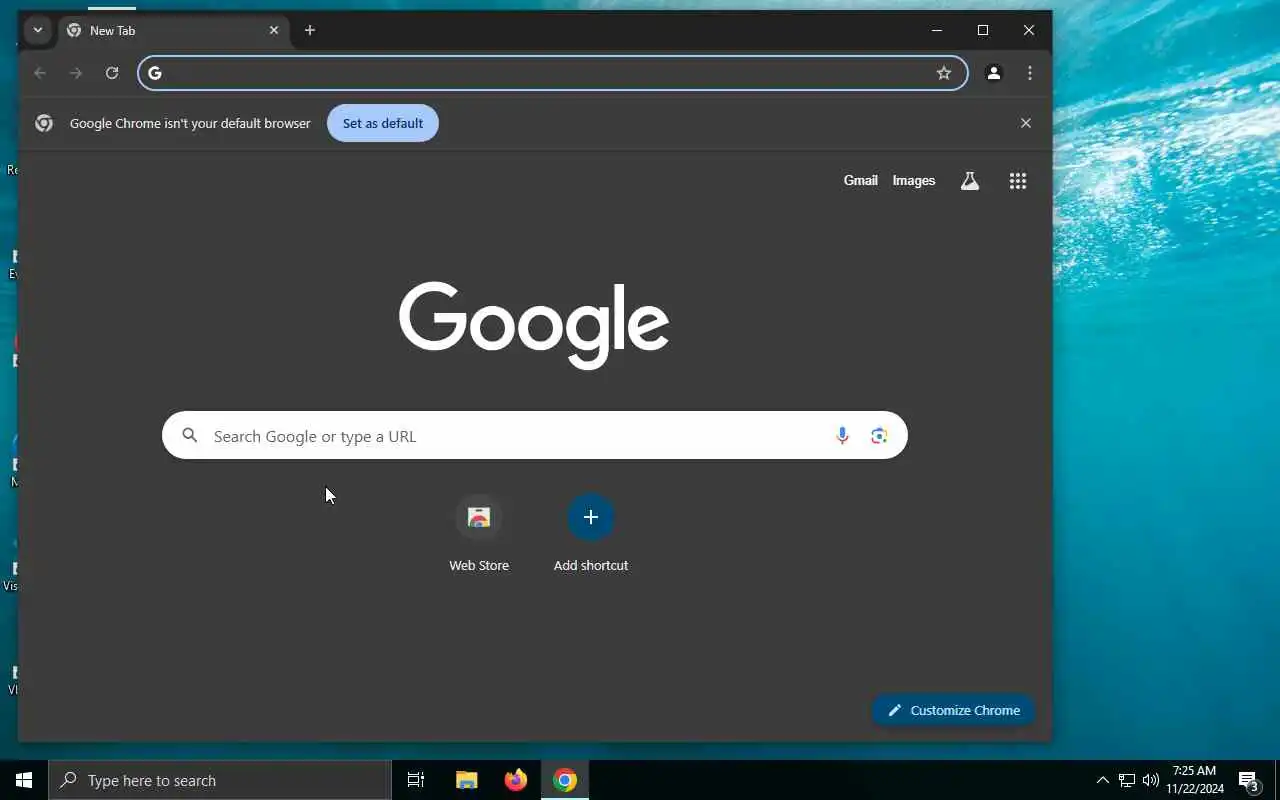1280x800 pixels.
Task: Start voice search with microphone icon
Action: click(x=842, y=436)
